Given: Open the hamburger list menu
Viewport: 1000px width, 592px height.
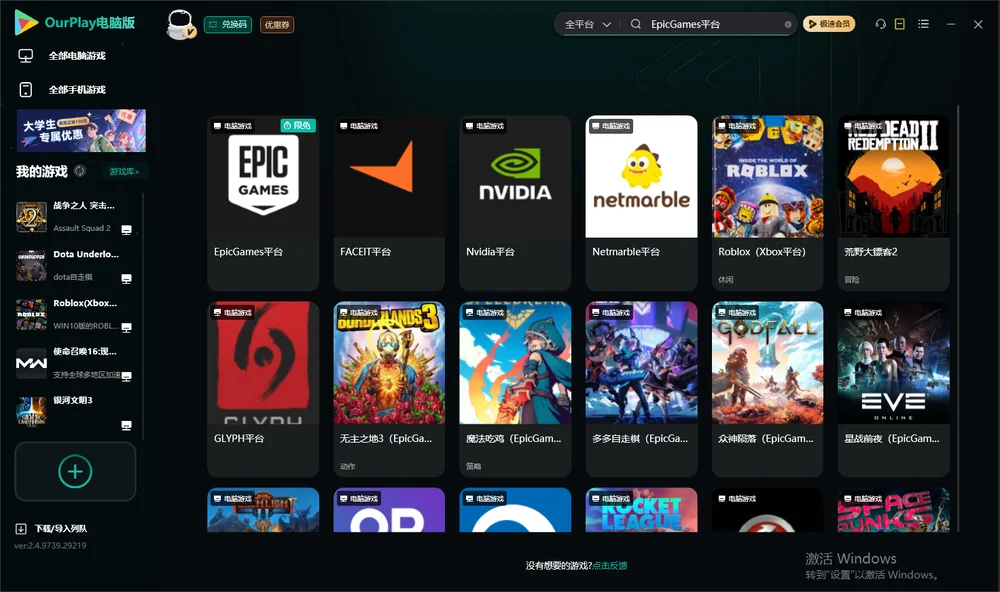Looking at the screenshot, I should tap(923, 24).
